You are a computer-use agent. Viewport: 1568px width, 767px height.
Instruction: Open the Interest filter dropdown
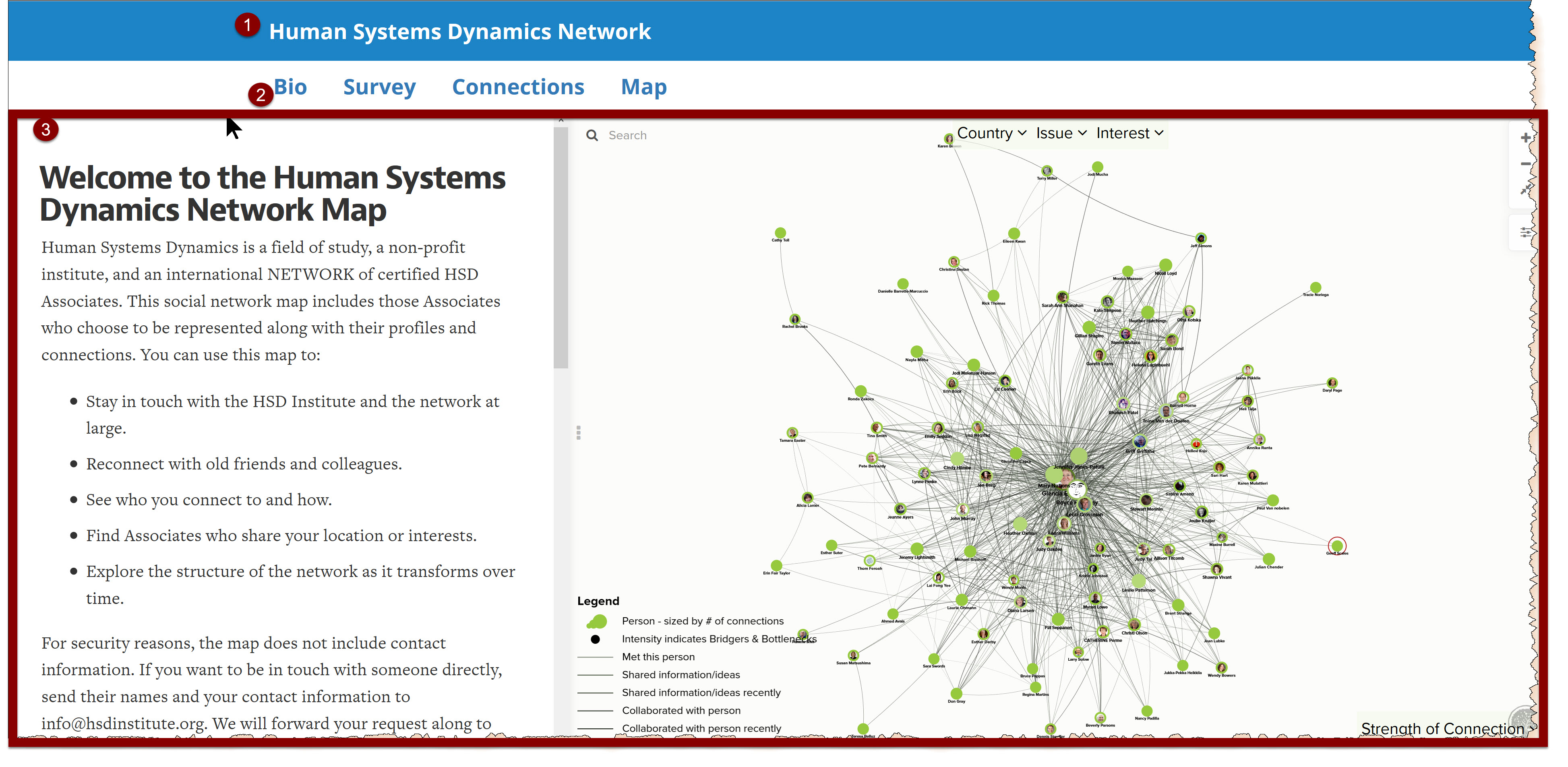[x=1129, y=133]
